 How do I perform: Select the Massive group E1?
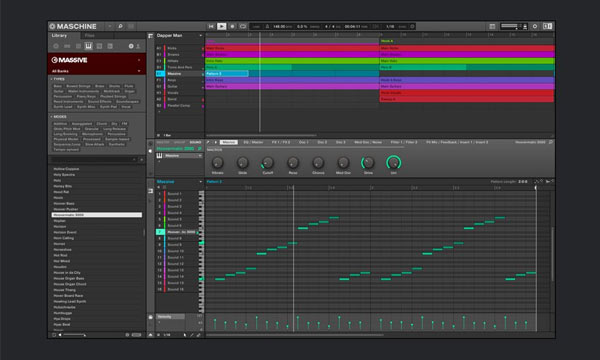(179, 73)
